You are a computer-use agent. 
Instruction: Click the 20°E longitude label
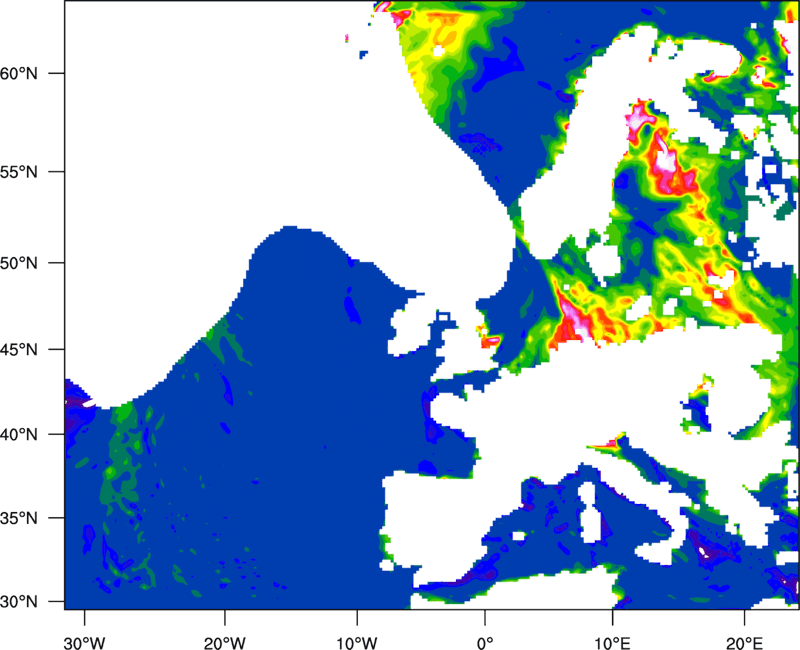744,643
